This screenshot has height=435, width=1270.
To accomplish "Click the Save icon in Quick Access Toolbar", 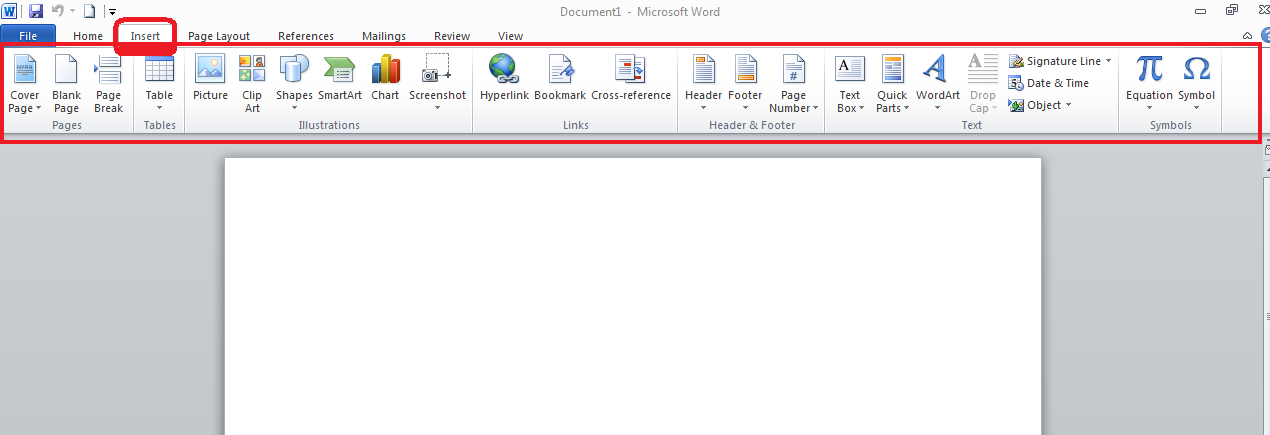I will [x=36, y=11].
